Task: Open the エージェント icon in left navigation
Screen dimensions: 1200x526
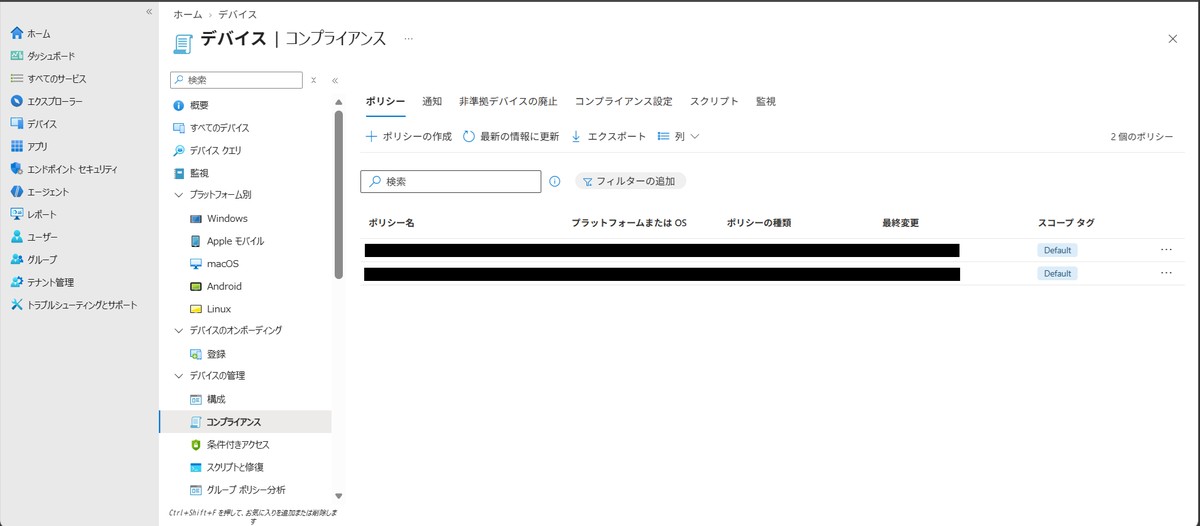Action: point(16,191)
